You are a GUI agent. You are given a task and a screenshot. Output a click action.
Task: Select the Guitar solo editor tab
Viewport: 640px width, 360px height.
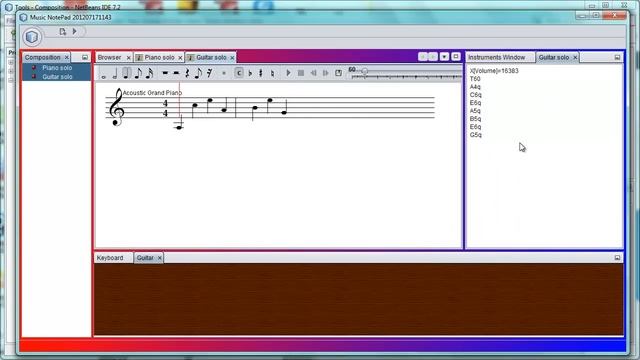click(211, 58)
